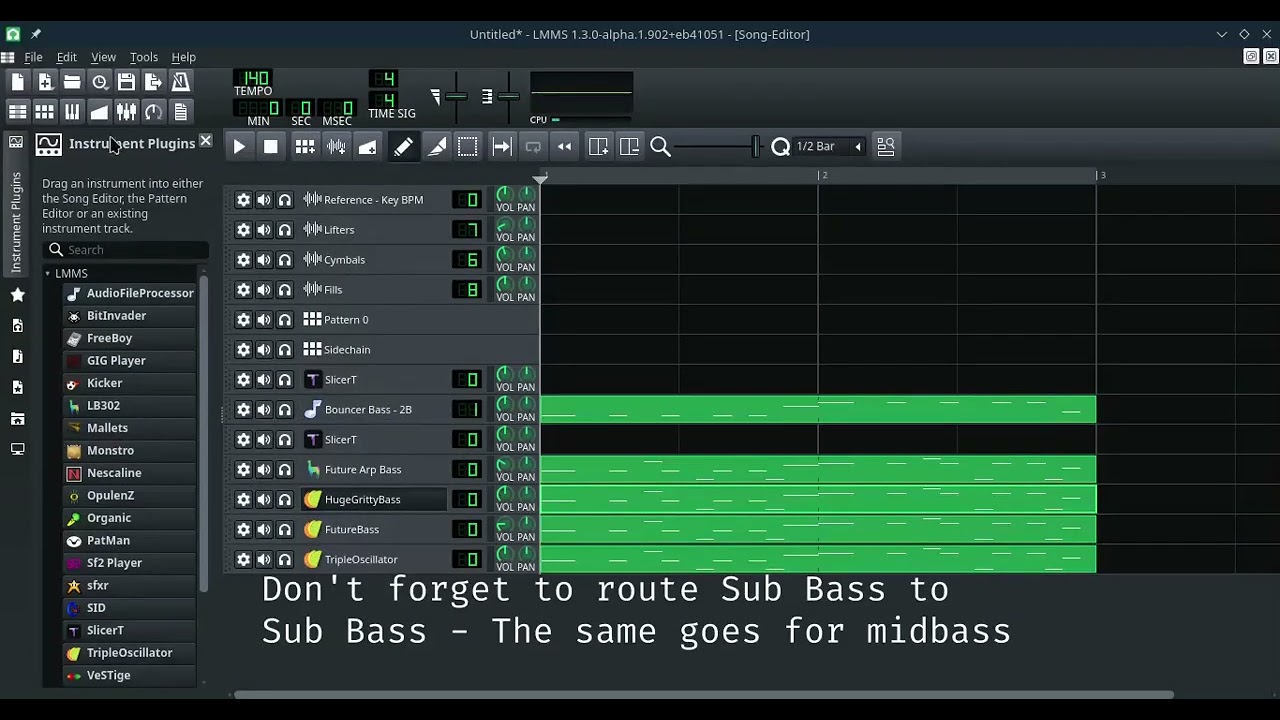Export the current project
Screen dimensions: 1280x720
[x=153, y=82]
